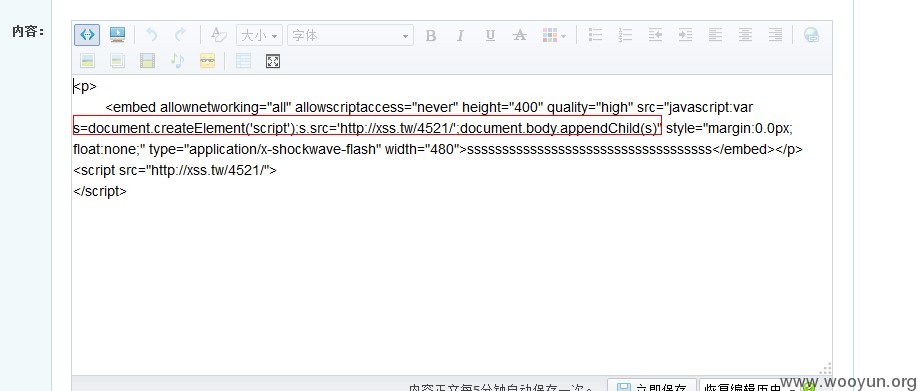Screen dimensions: 918x391
Task: Click the document.createElement('script') code line
Action: 367,128
